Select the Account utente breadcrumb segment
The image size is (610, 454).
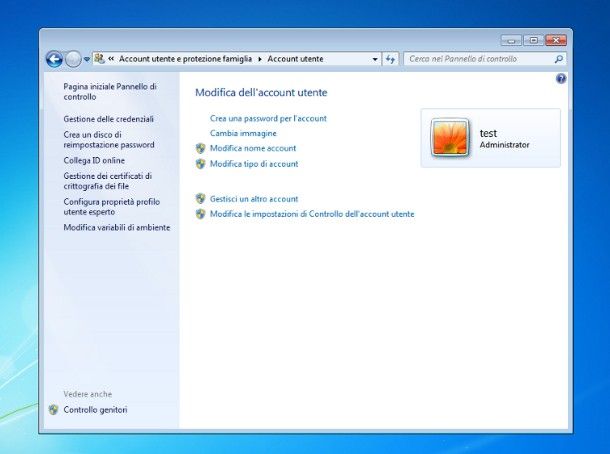click(295, 59)
